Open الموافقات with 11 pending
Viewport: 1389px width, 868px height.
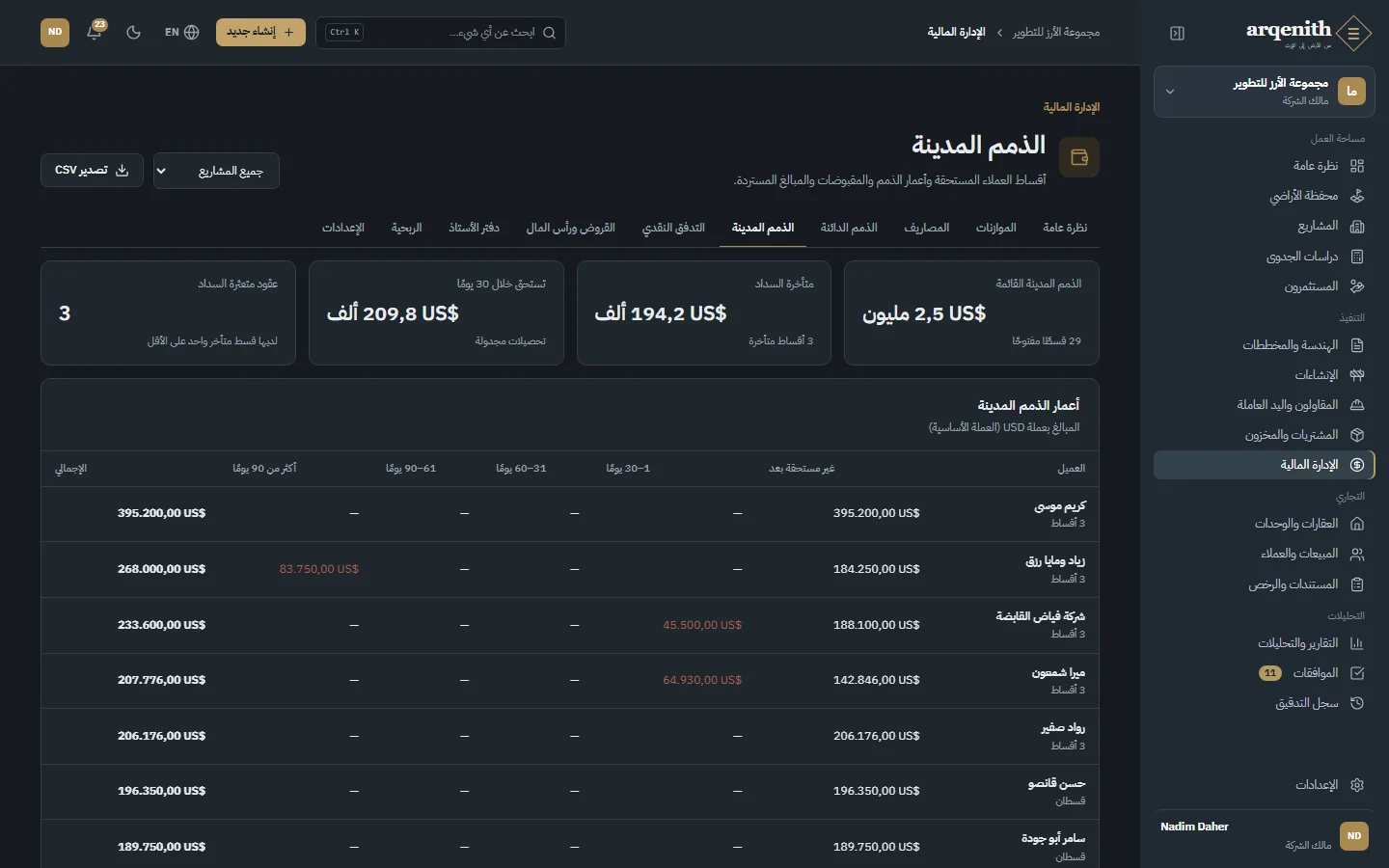tap(1265, 673)
